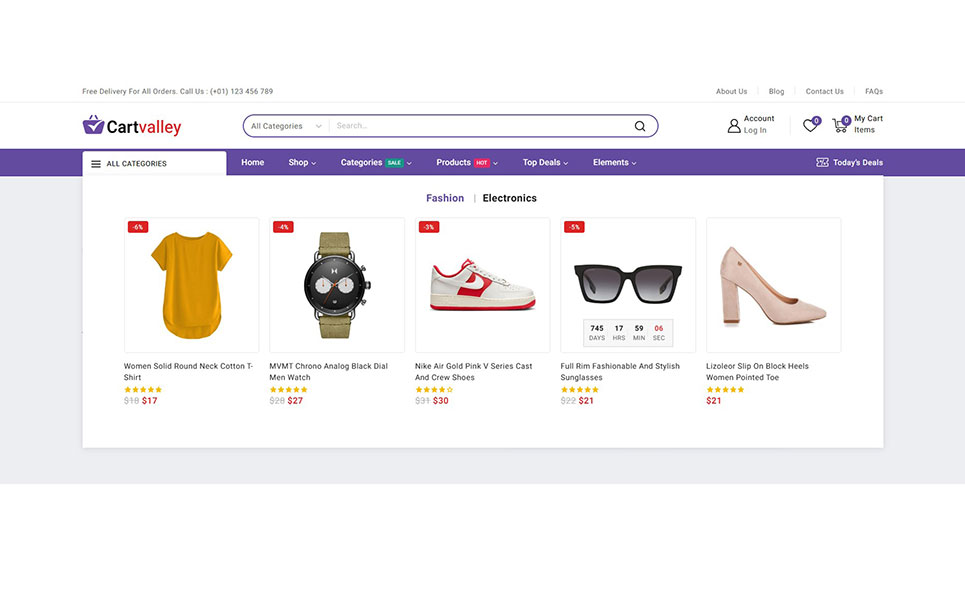Open the Elements menu dropdown
This screenshot has height=600, width=965.
614,163
